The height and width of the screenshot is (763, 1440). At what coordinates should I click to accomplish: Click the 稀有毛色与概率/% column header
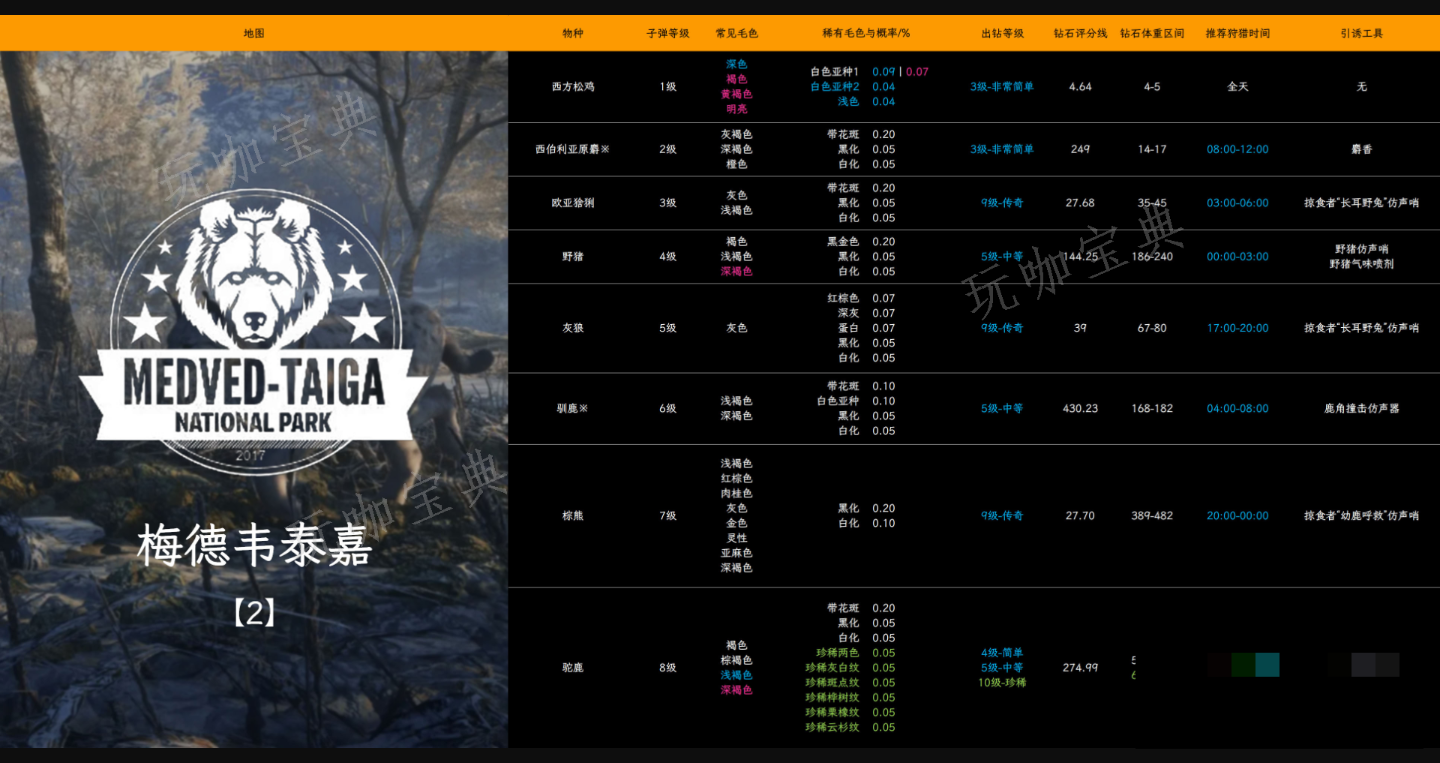866,33
